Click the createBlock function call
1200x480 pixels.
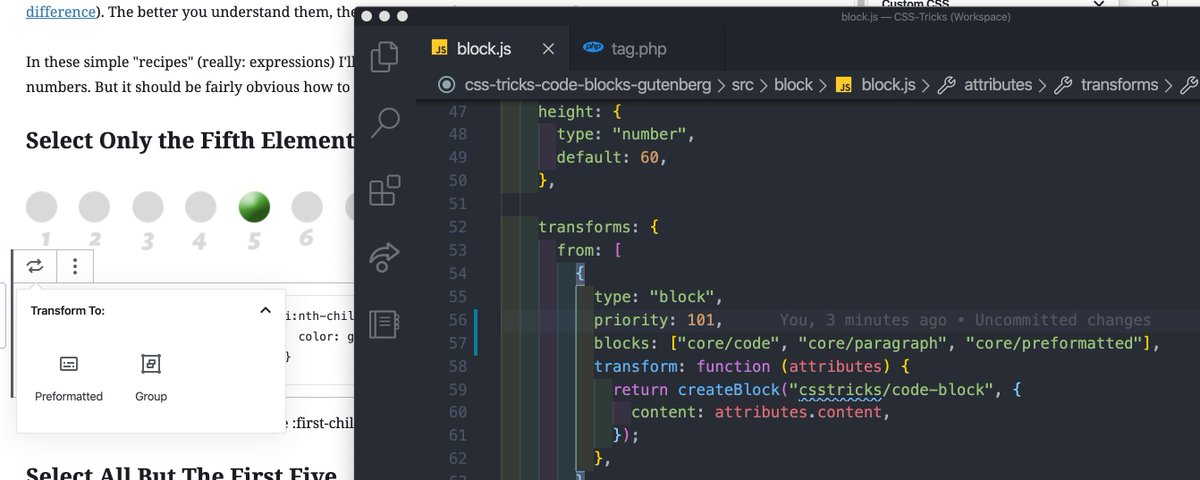tap(730, 389)
